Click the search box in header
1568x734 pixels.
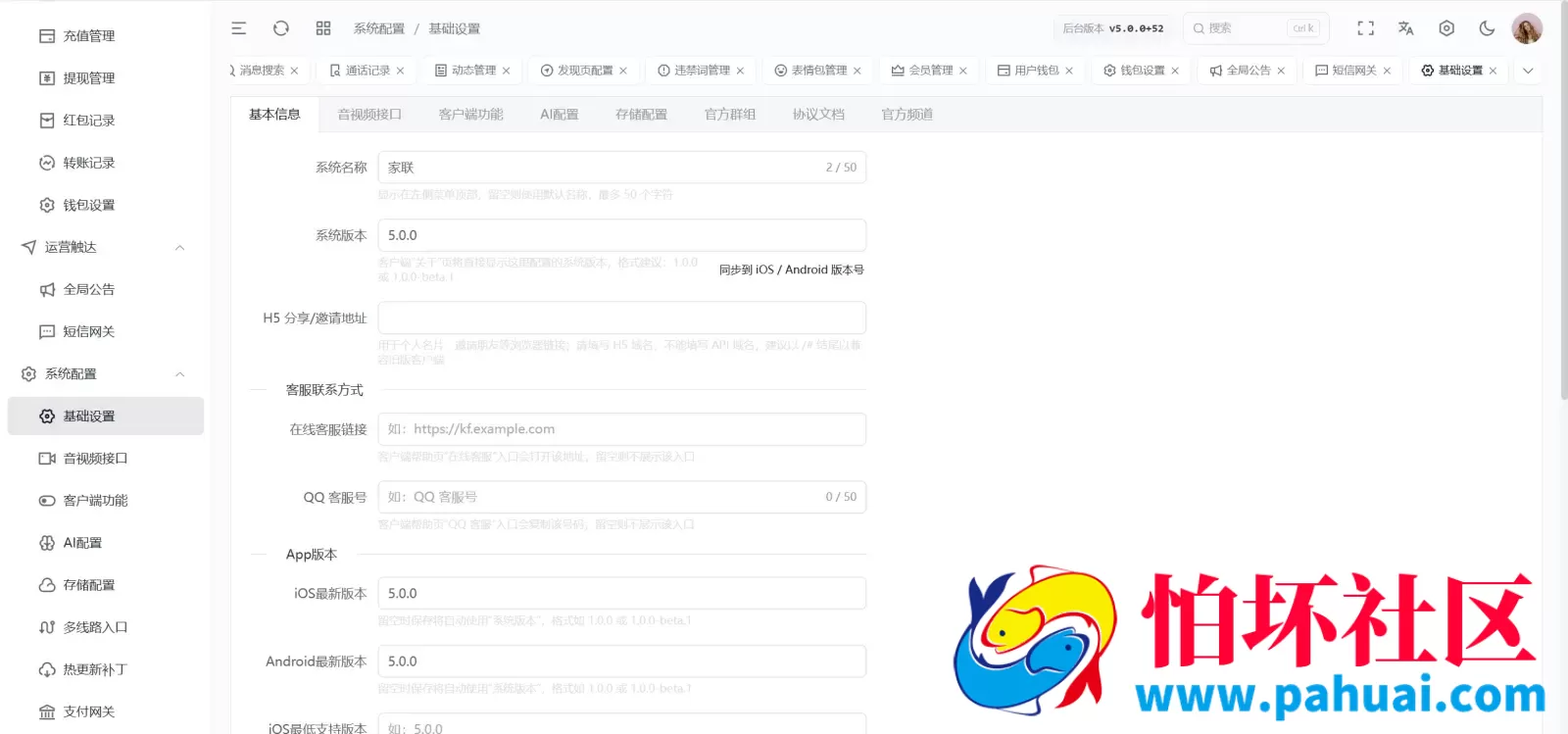[x=1255, y=28]
